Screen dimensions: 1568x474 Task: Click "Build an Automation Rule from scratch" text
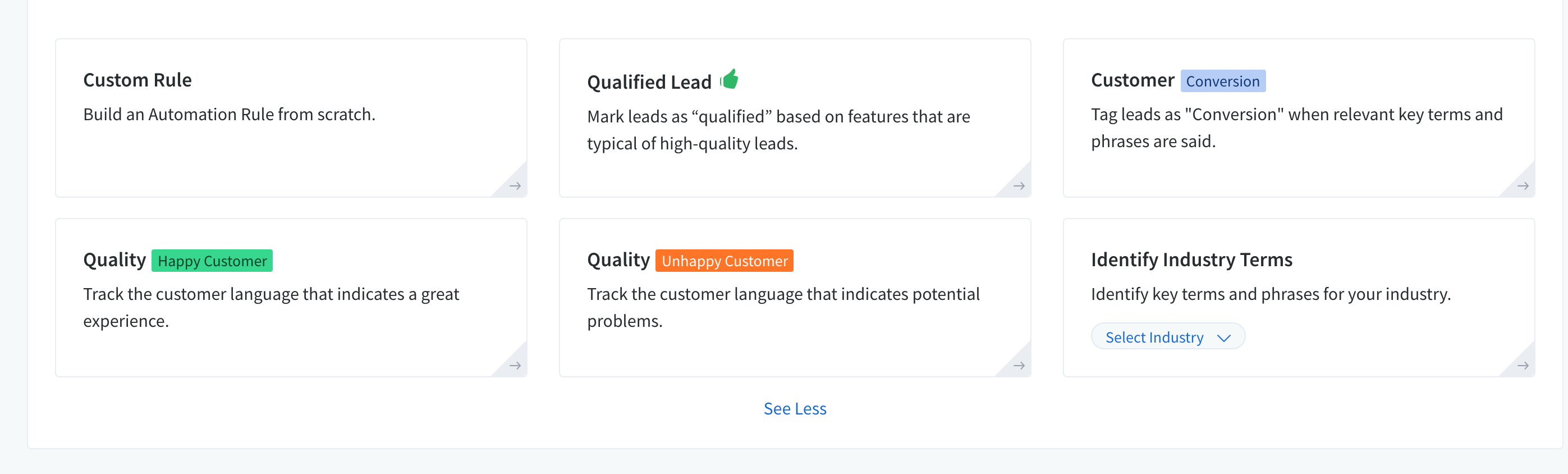coord(229,115)
